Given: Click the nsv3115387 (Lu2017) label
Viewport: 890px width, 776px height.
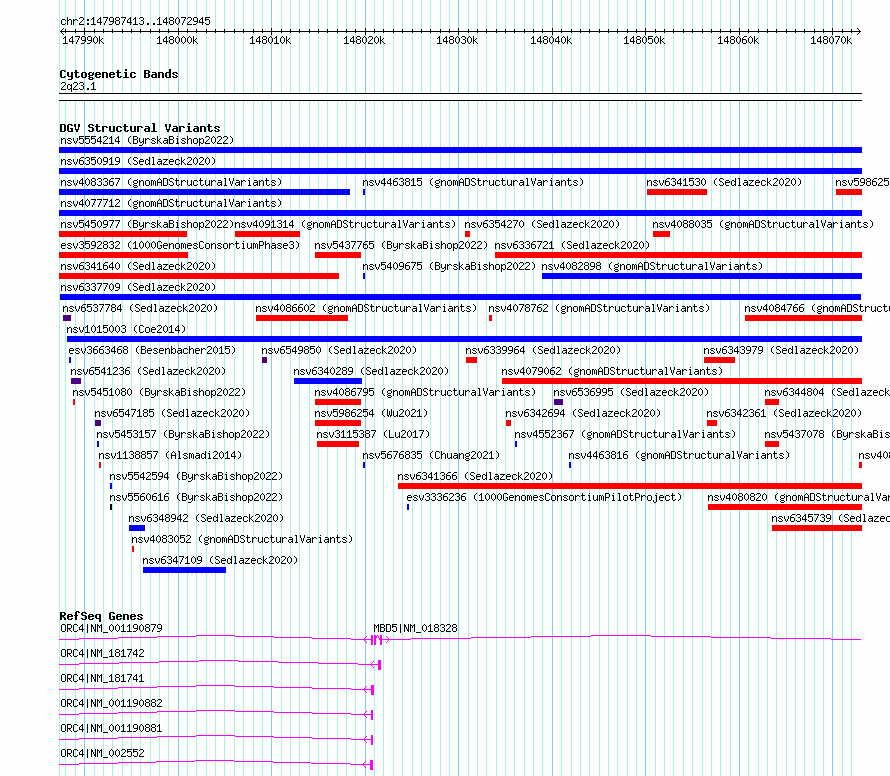Looking at the screenshot, I should tap(373, 434).
